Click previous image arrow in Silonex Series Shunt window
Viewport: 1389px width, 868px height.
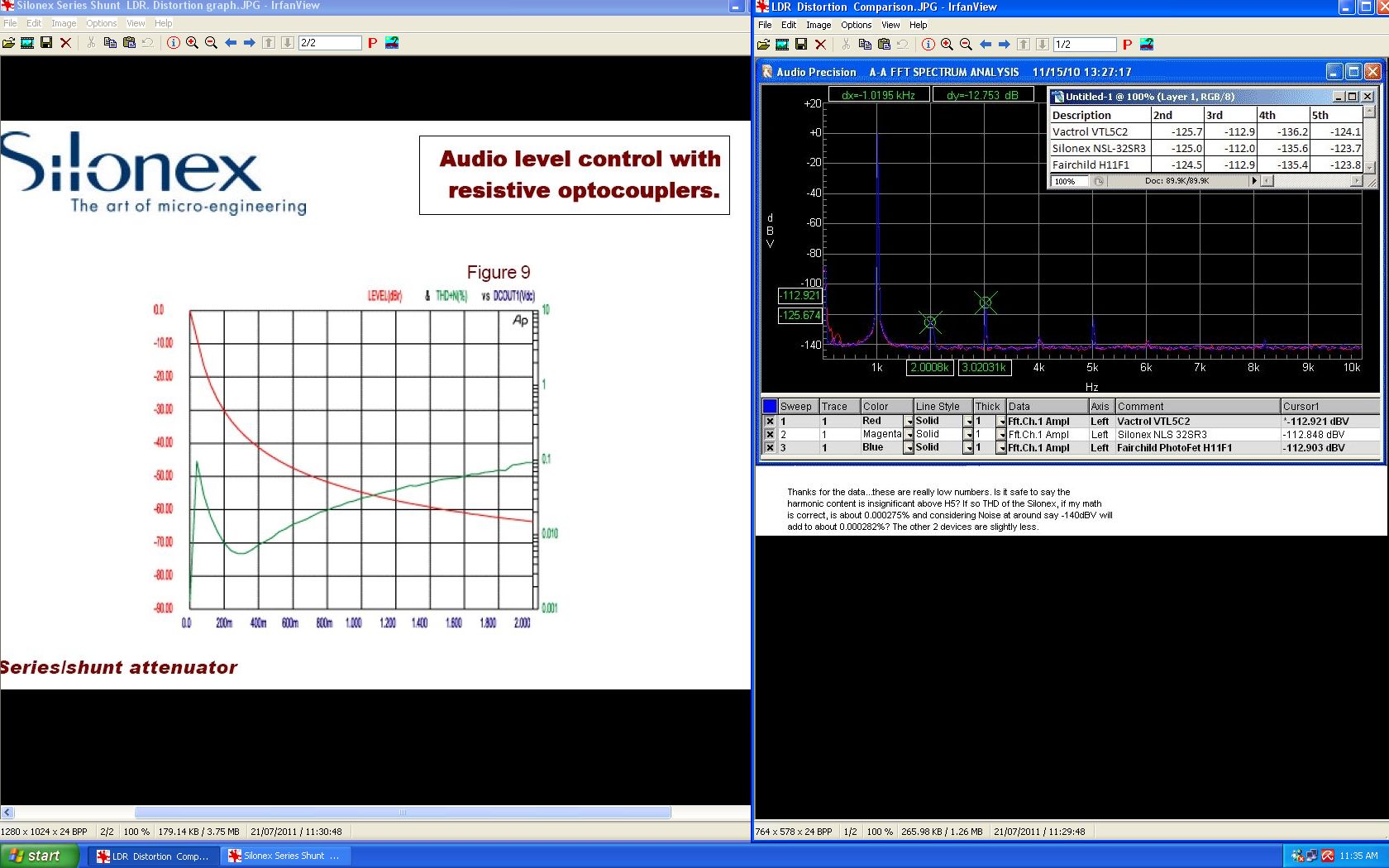coord(231,43)
